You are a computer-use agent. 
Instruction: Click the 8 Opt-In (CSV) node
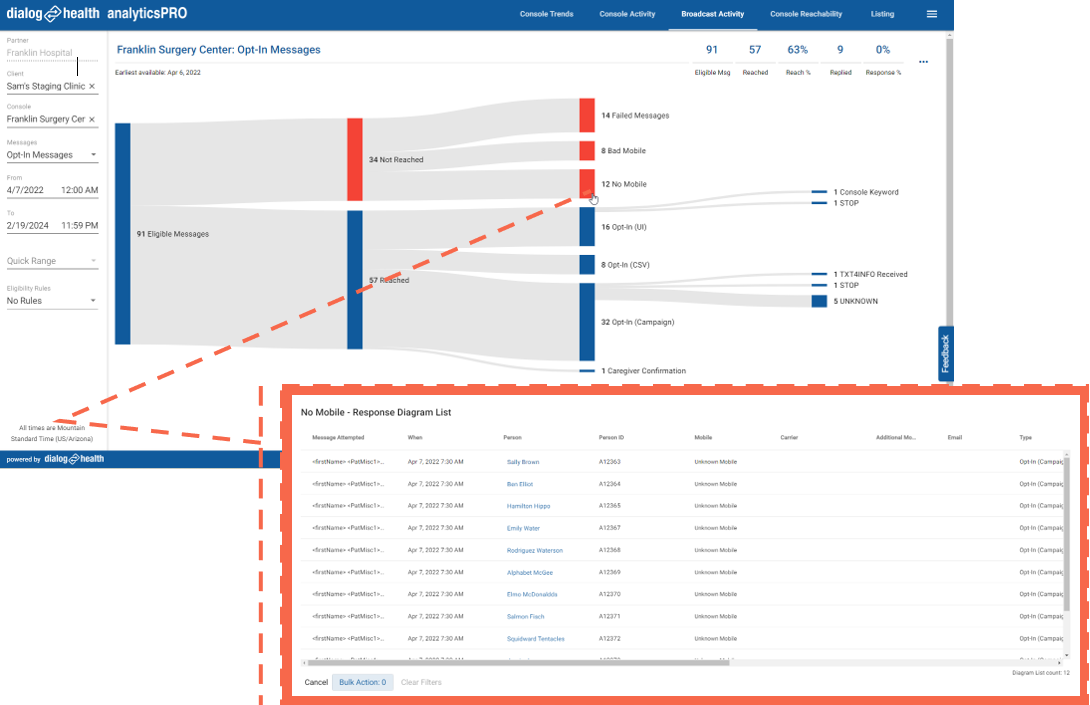click(587, 265)
